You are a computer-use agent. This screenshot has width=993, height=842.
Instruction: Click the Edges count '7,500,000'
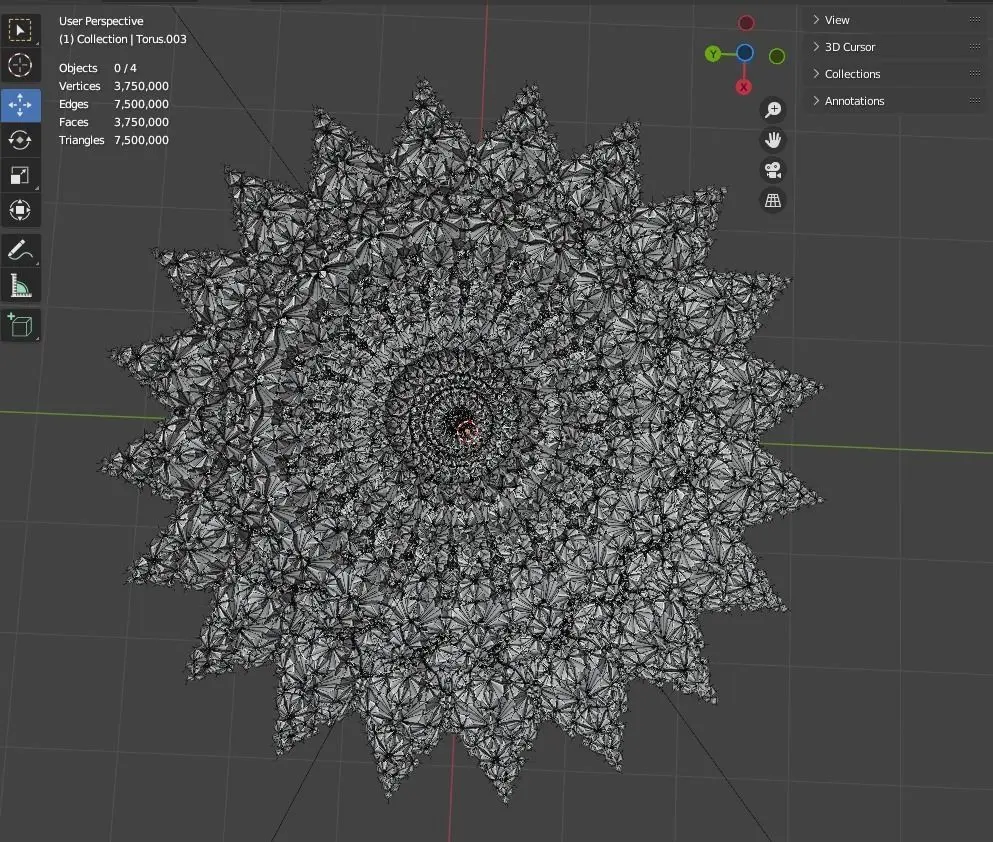click(141, 104)
